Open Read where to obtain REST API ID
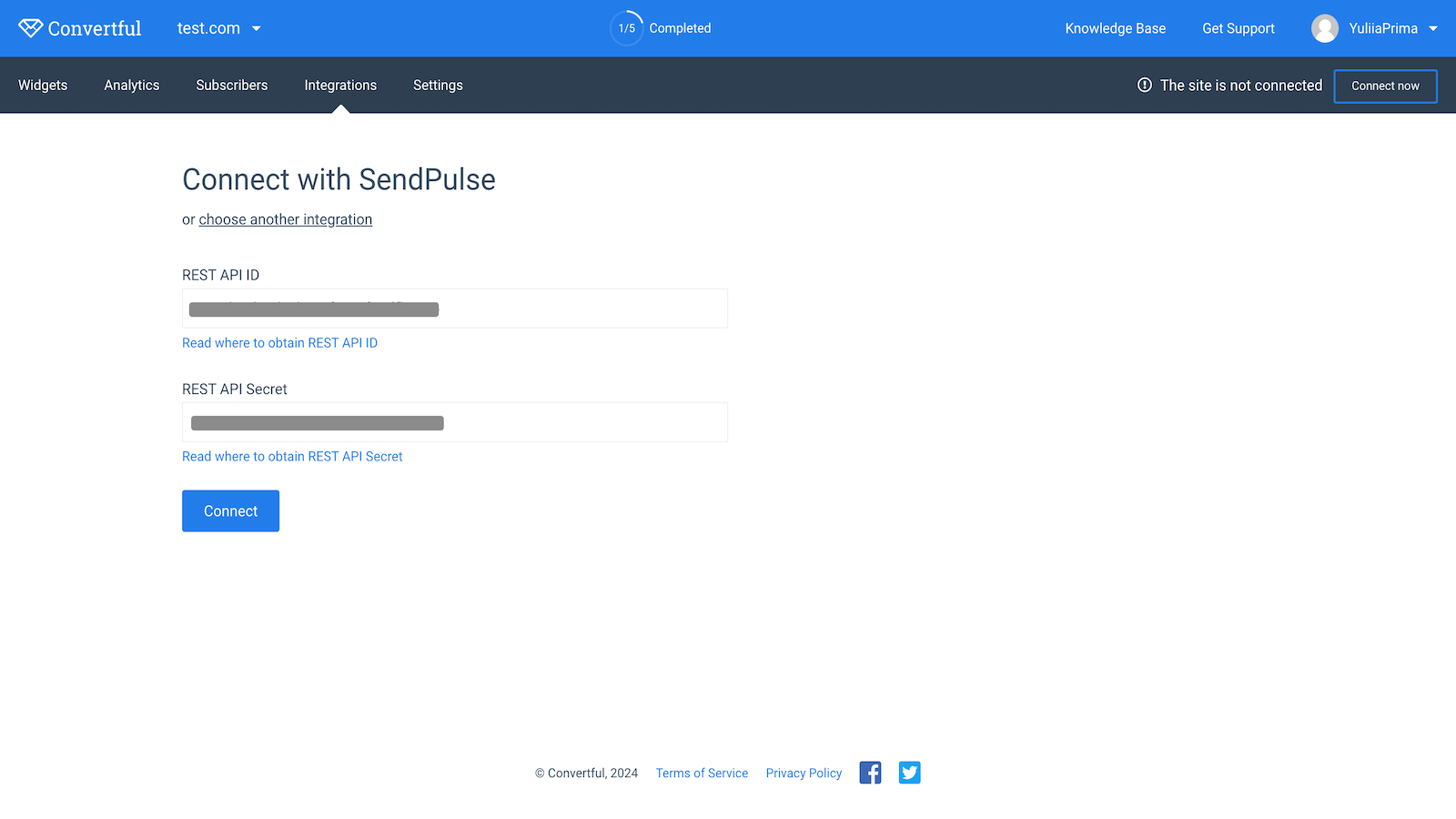Screen dimensions: 1456x819 pyautogui.click(x=279, y=343)
